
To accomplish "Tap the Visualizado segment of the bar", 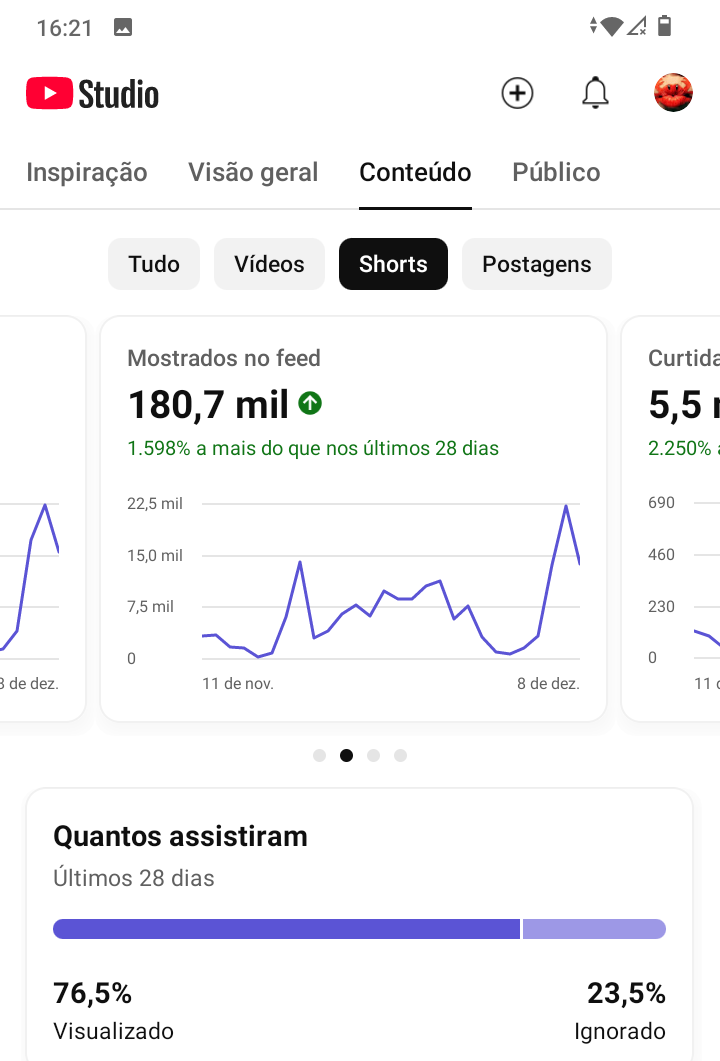I will [x=286, y=929].
